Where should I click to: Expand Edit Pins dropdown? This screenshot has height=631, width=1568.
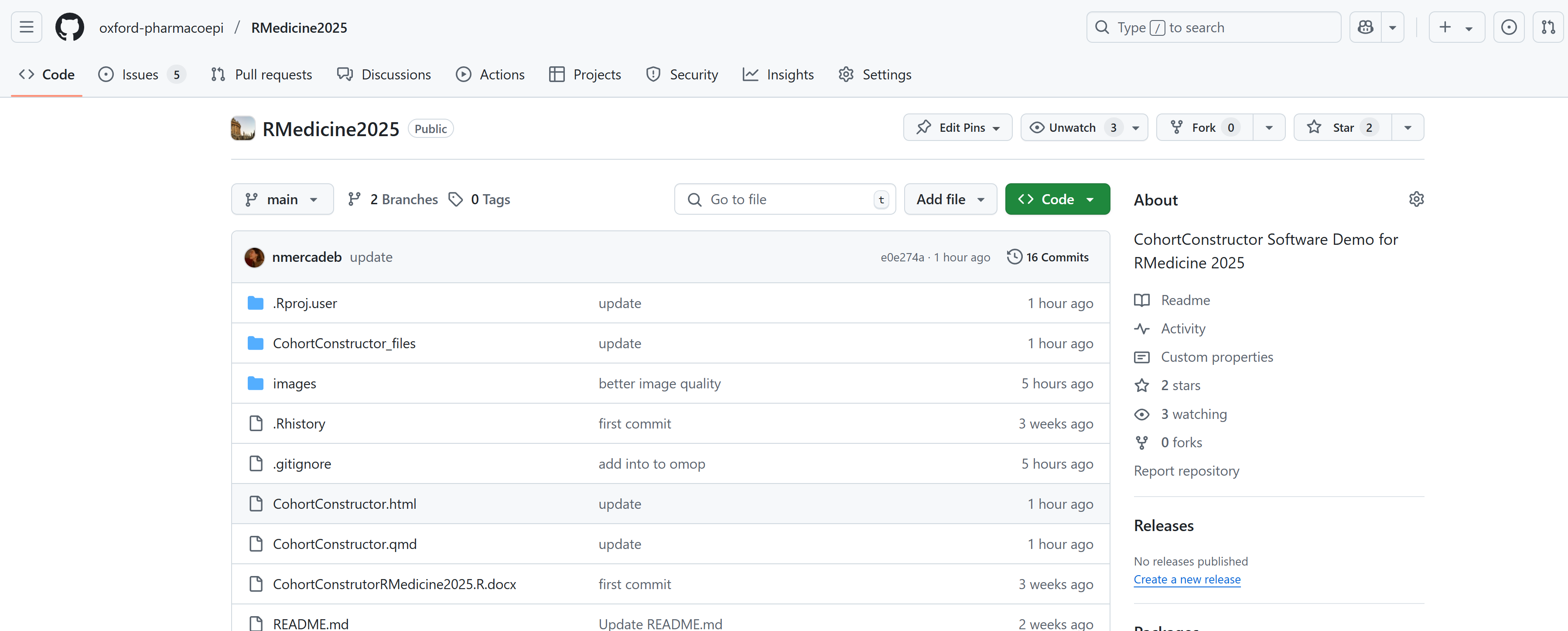pos(957,127)
